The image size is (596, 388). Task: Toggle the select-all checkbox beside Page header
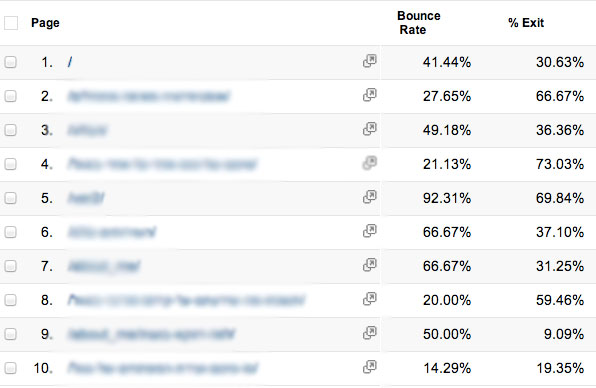[x=11, y=23]
